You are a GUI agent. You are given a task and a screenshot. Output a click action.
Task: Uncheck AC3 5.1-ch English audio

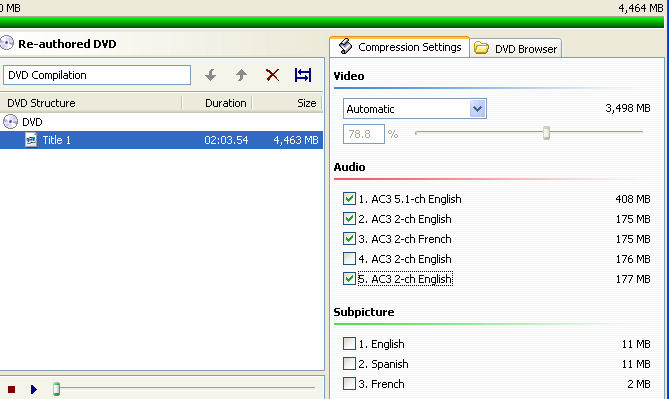point(349,198)
